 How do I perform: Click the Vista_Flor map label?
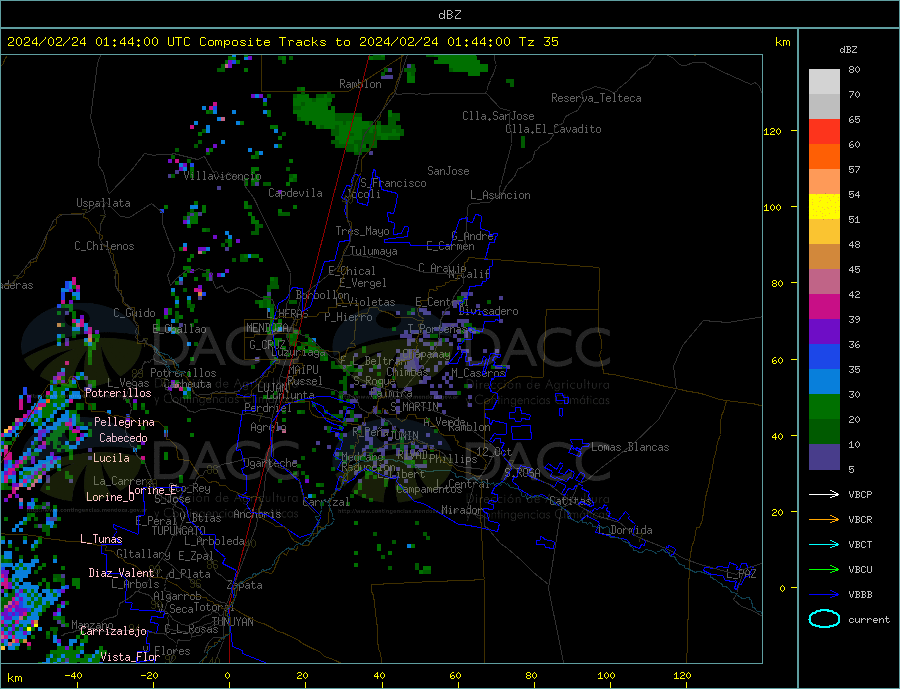pos(130,657)
